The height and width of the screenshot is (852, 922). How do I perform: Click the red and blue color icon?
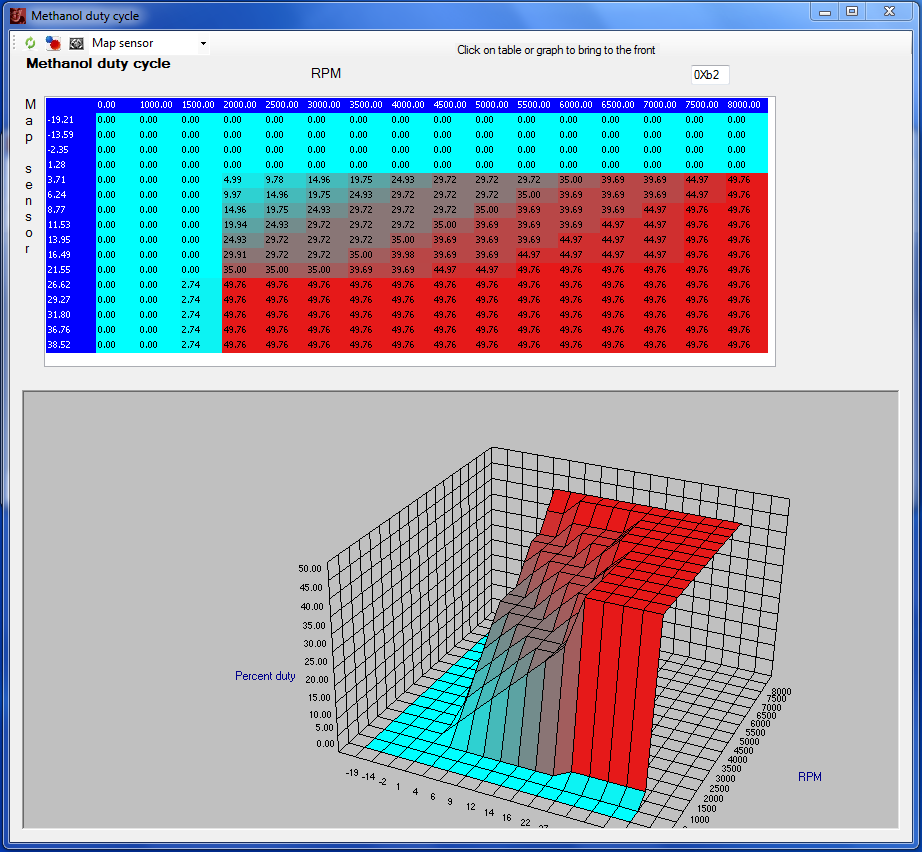tap(53, 44)
